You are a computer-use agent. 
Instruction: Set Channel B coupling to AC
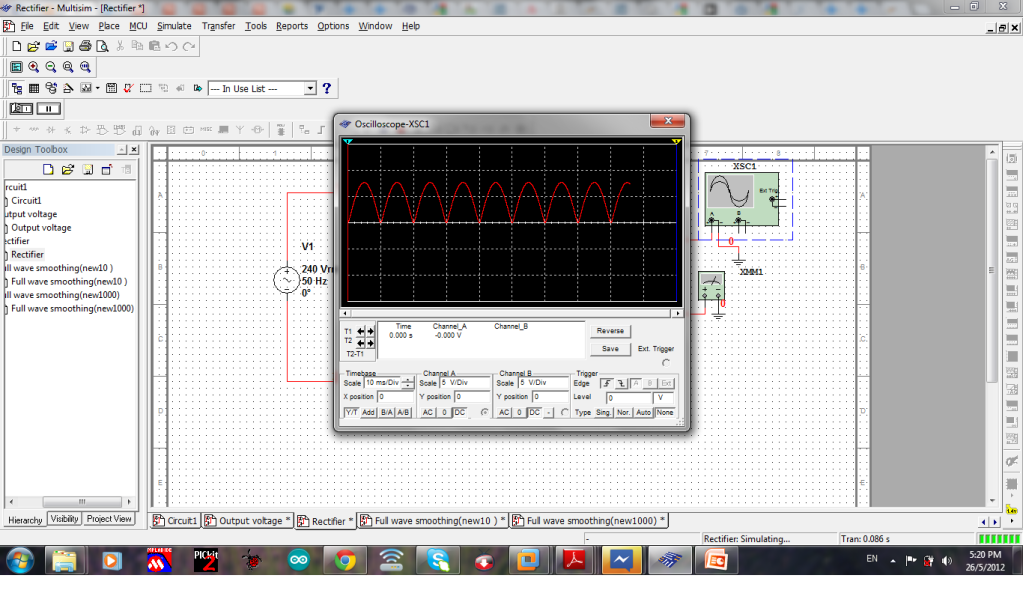click(504, 412)
